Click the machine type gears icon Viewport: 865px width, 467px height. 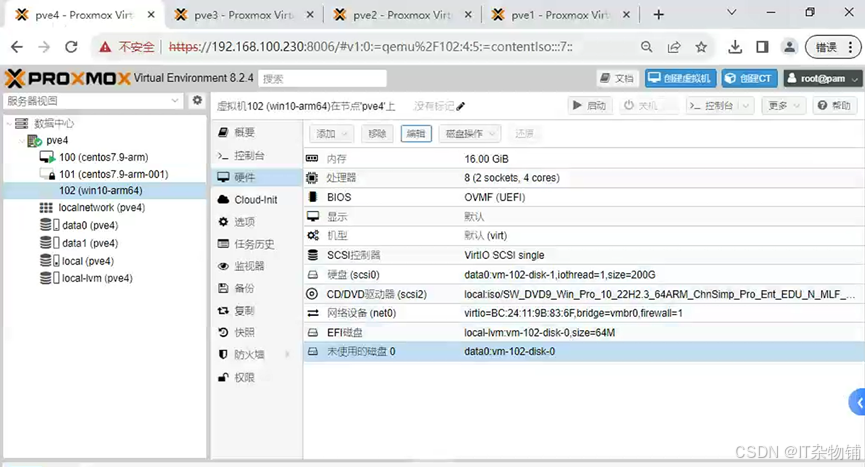point(312,235)
